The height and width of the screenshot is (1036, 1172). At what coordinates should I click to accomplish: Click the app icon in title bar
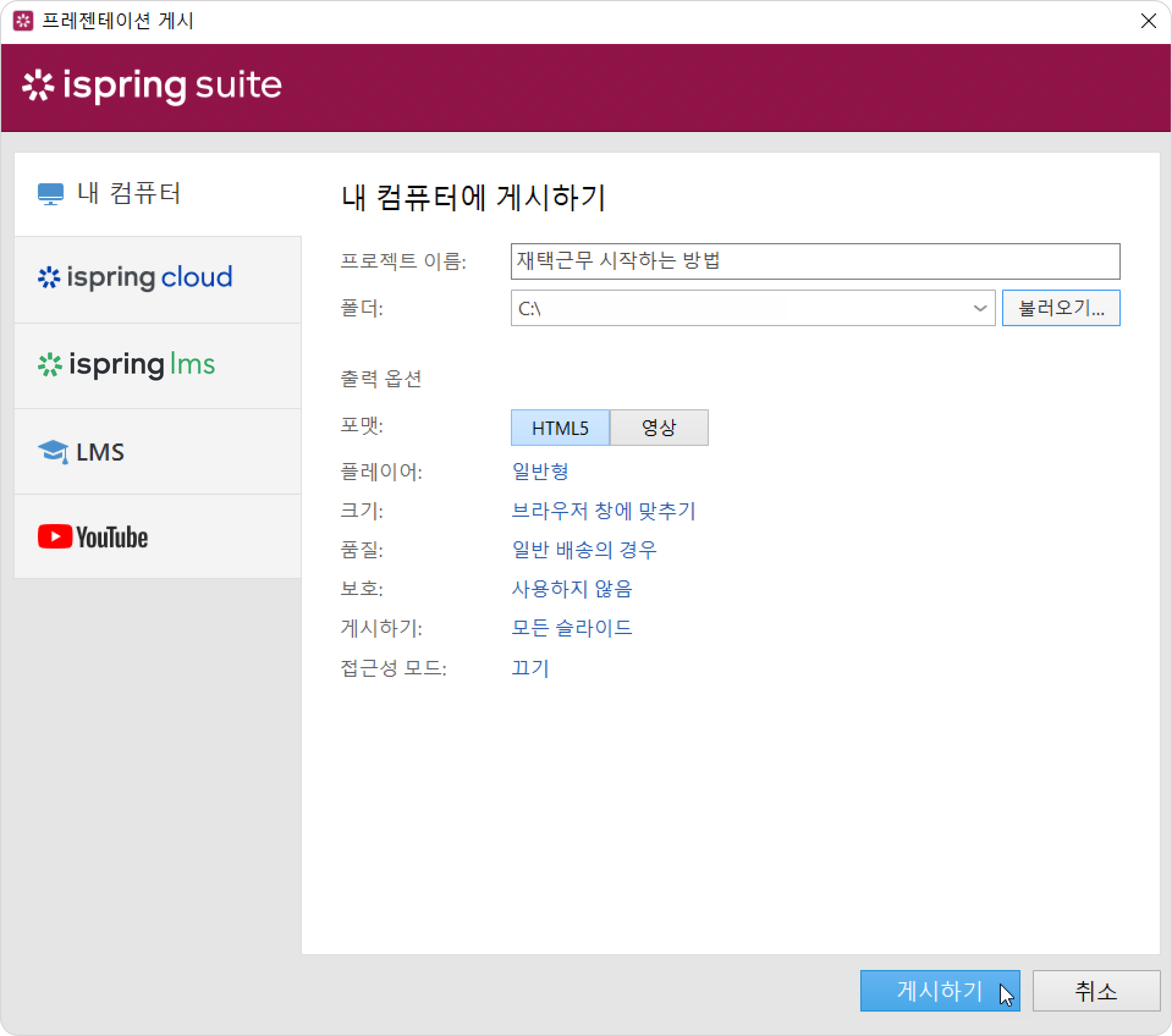point(23,21)
